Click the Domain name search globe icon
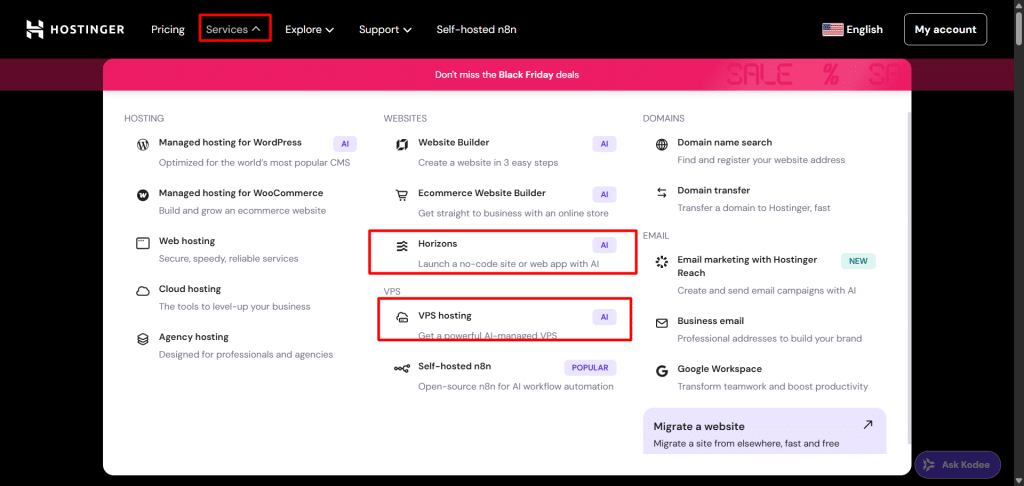Image resolution: width=1024 pixels, height=486 pixels. pos(662,144)
